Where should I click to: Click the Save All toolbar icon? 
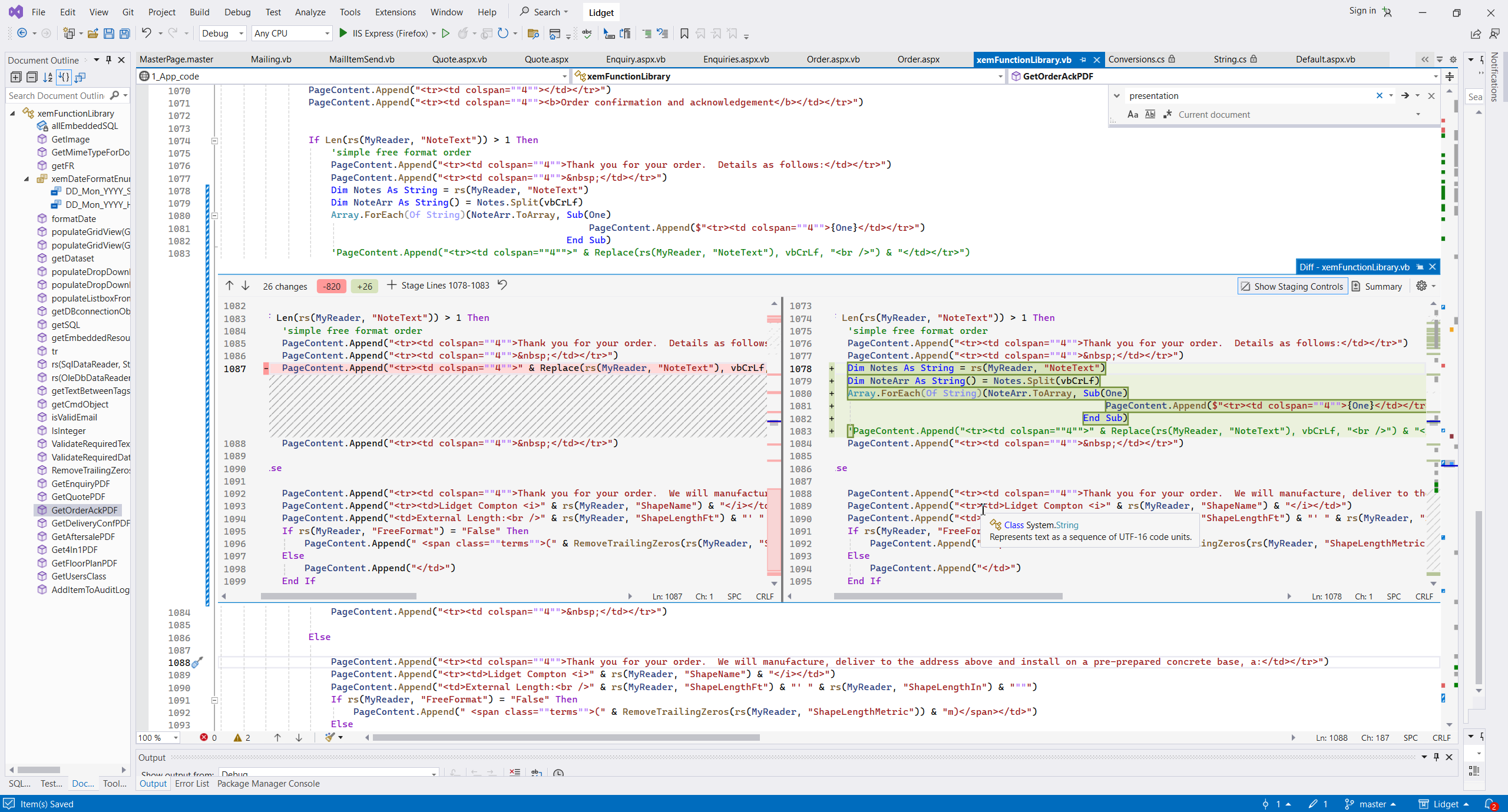coord(124,34)
